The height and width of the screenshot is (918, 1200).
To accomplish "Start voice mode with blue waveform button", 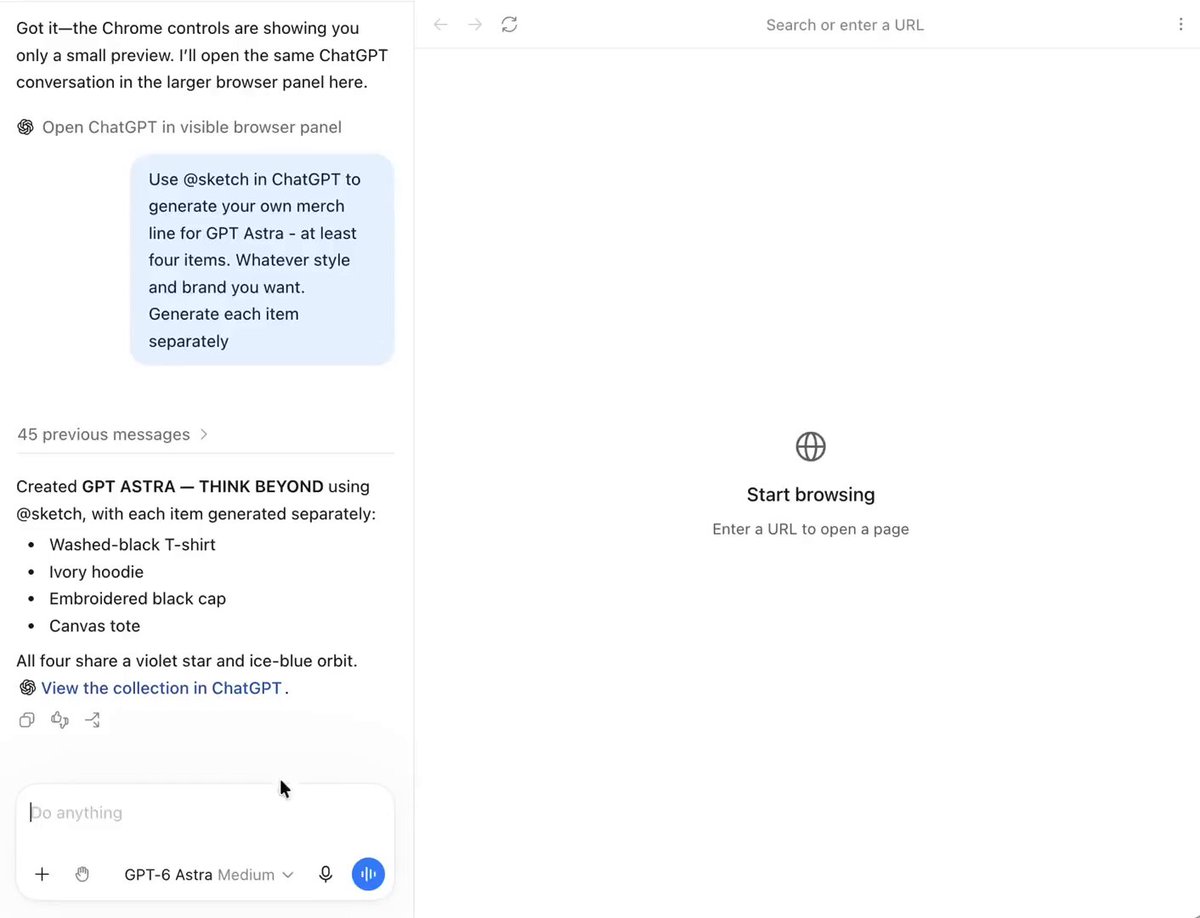I will [368, 874].
